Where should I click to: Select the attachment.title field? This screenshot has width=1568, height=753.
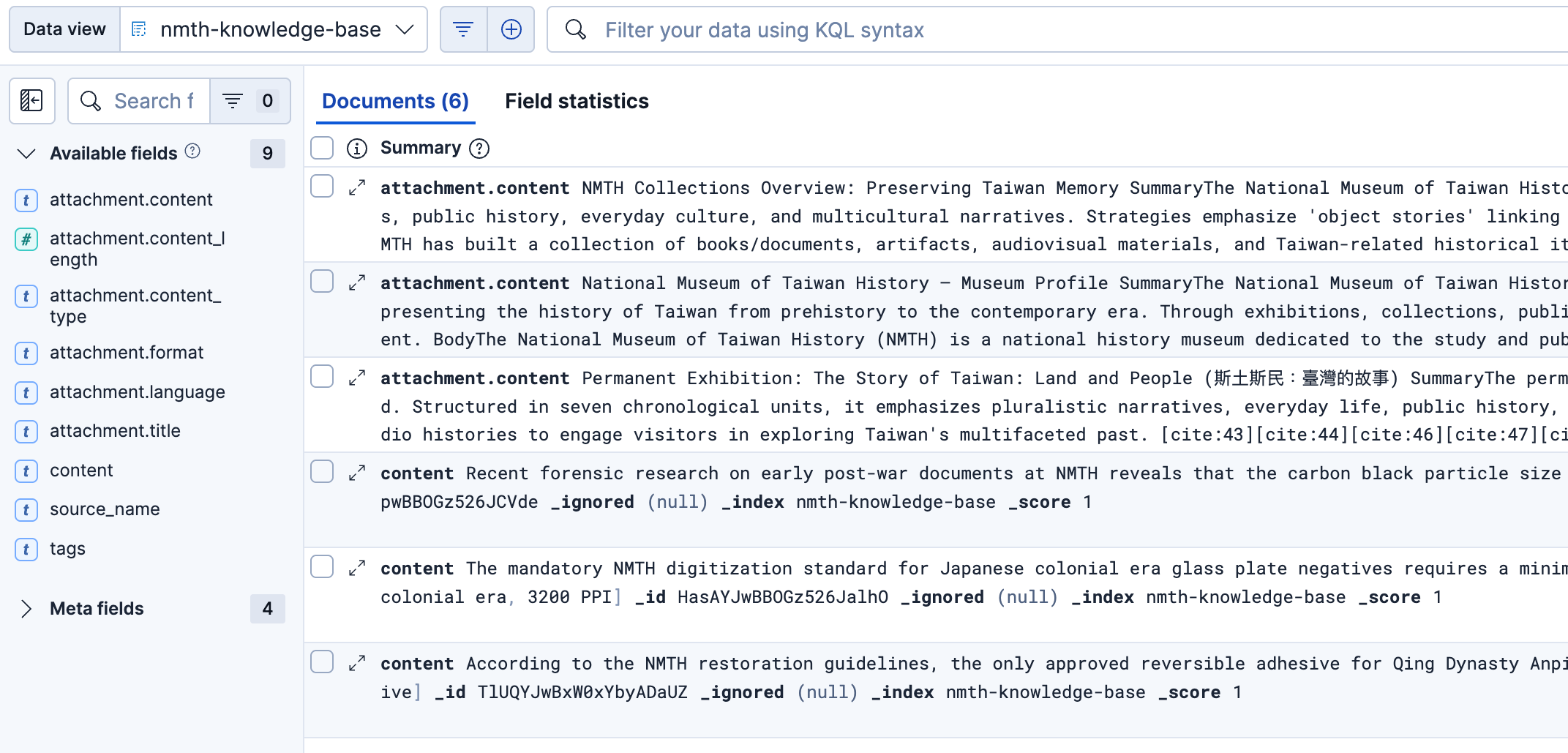click(115, 431)
